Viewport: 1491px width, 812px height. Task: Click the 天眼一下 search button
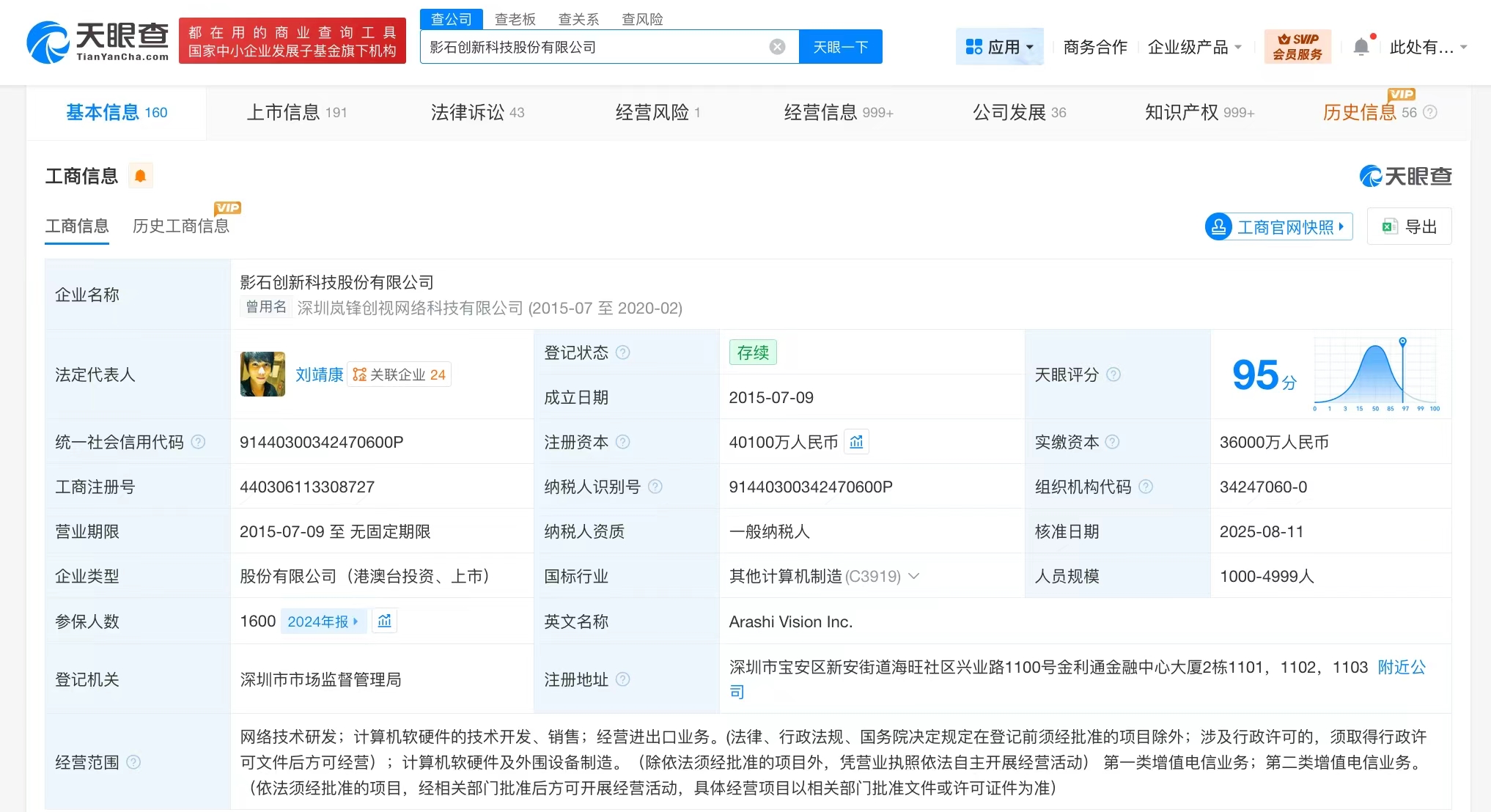tap(840, 46)
